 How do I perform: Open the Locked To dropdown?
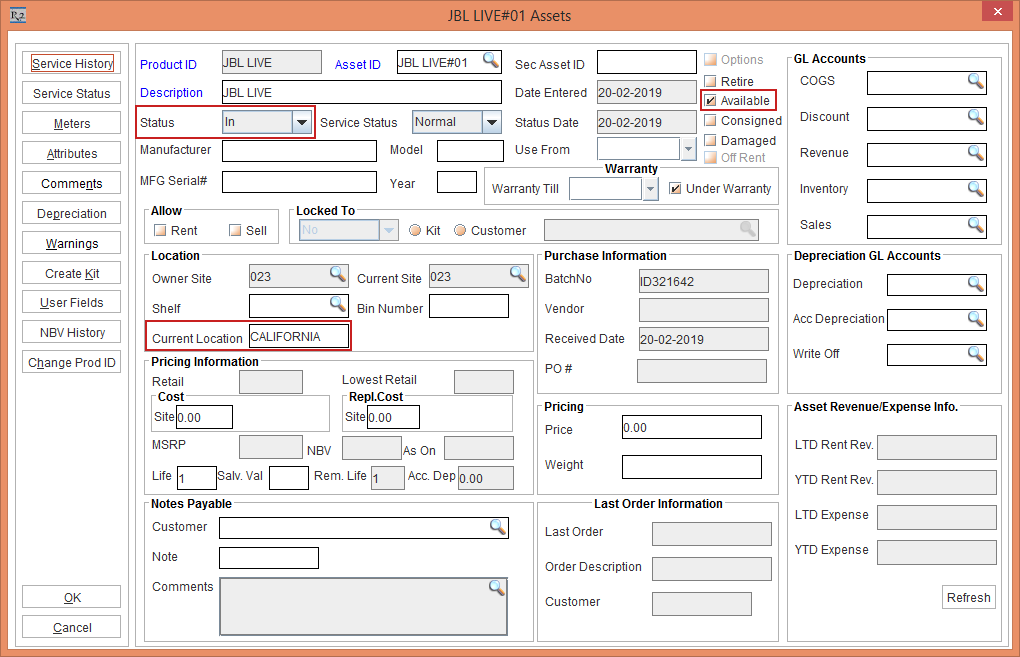(x=389, y=230)
